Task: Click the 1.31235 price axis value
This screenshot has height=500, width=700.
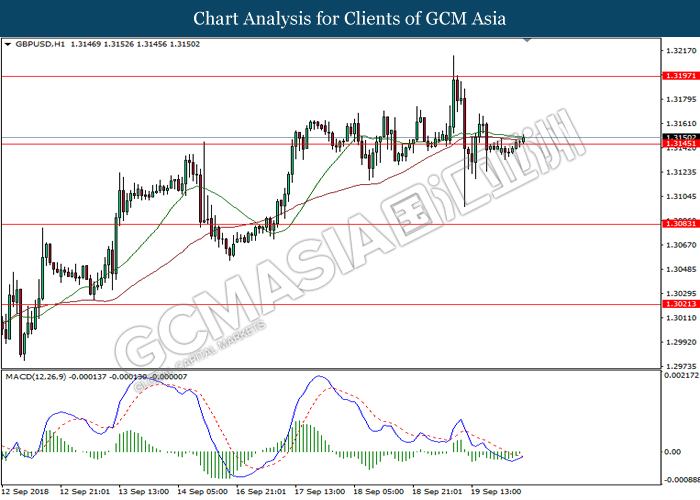Action: 681,172
